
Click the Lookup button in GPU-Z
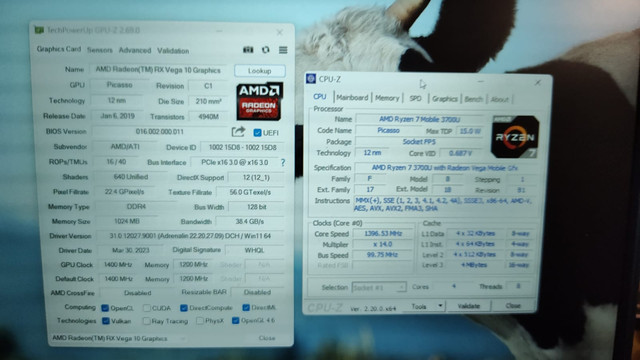pos(260,71)
